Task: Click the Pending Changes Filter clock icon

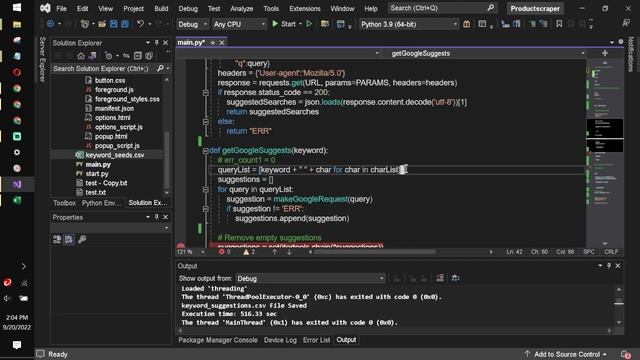Action: coord(108,56)
